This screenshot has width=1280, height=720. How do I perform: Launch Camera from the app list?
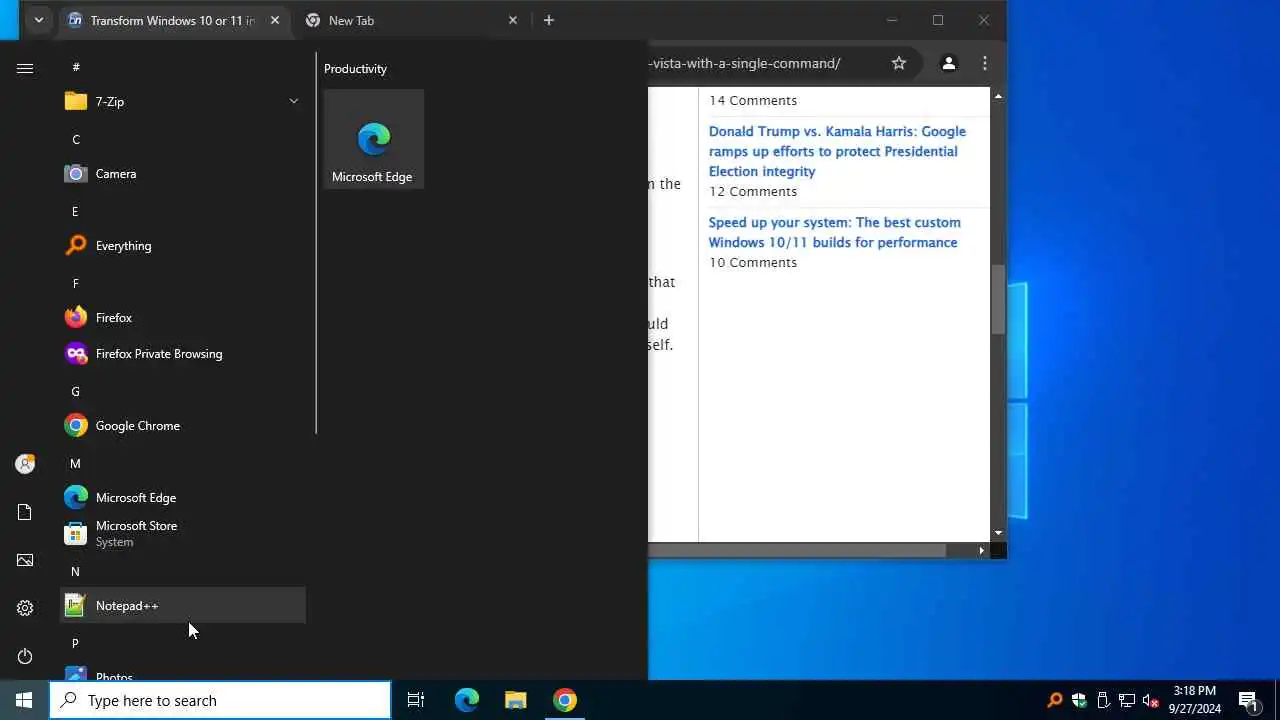tap(182, 173)
